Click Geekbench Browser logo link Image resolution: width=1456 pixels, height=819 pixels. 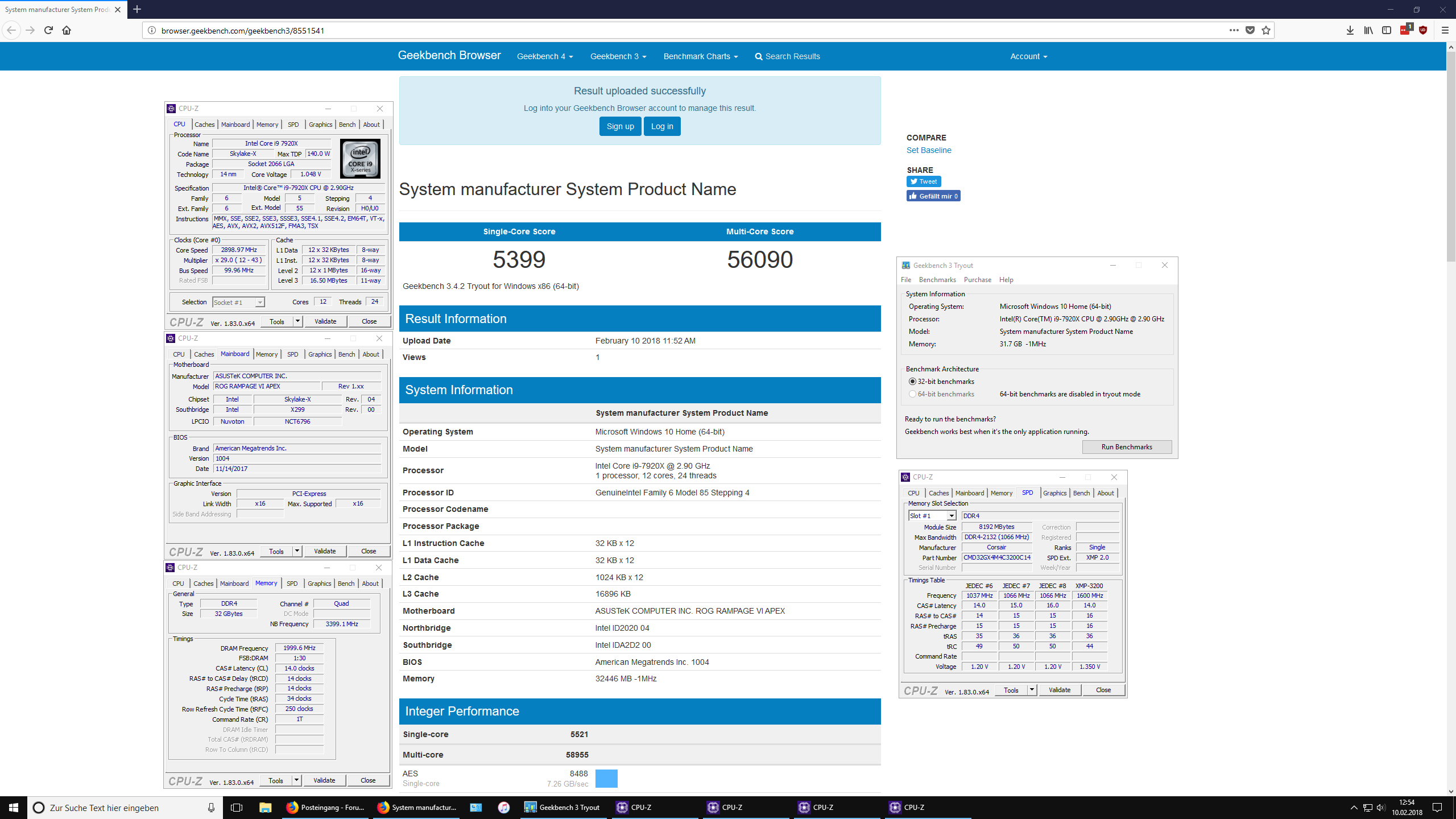click(x=449, y=55)
